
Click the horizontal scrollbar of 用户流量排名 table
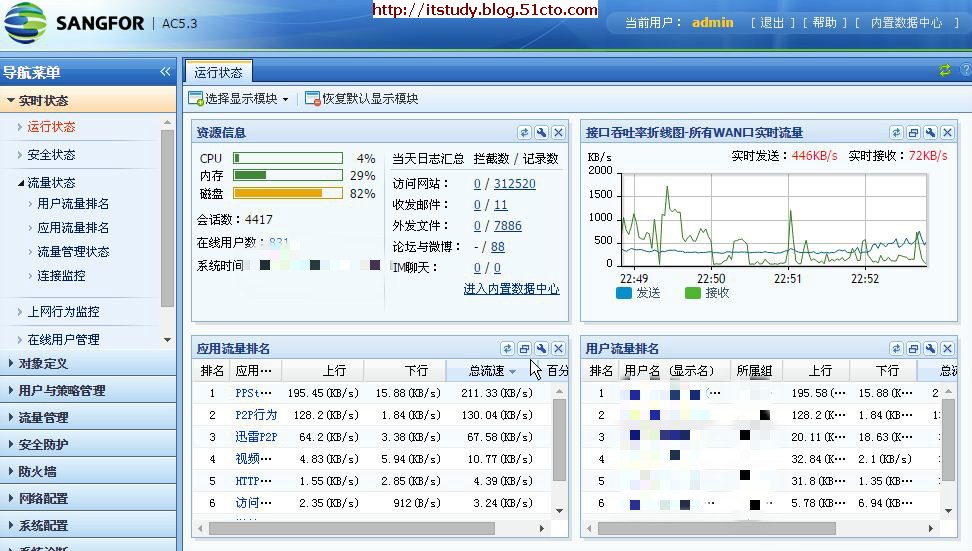(717, 529)
